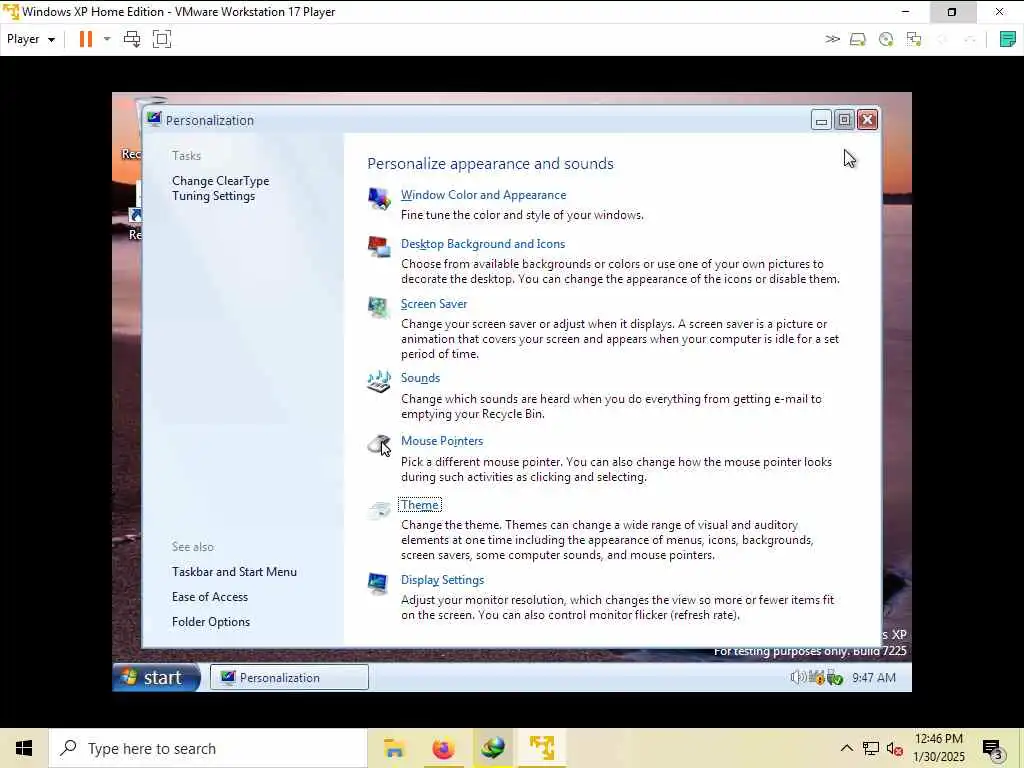Open the Screen Saver link

[434, 304]
